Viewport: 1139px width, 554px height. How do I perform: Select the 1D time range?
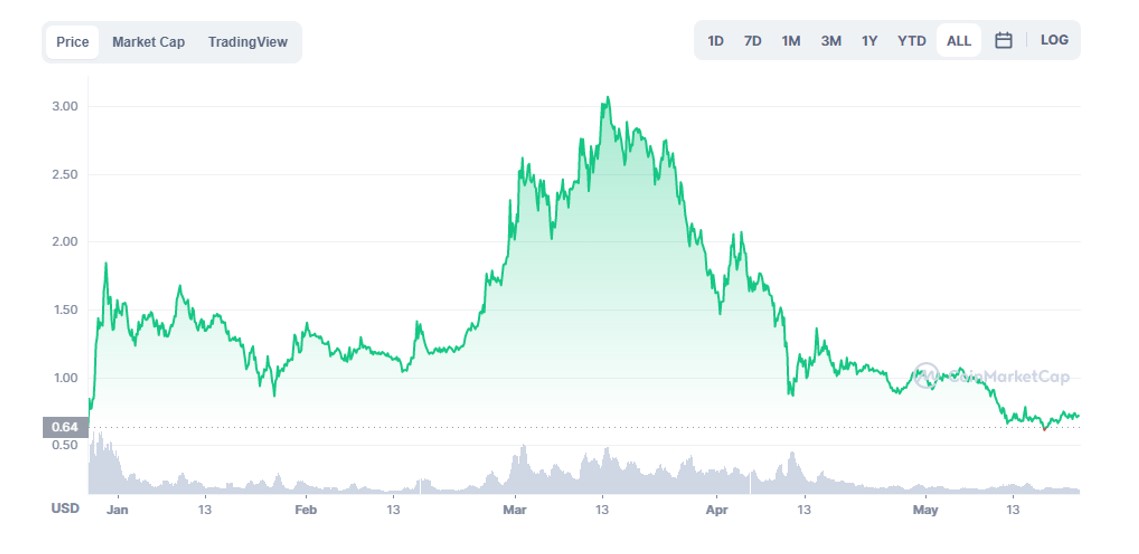pos(716,41)
